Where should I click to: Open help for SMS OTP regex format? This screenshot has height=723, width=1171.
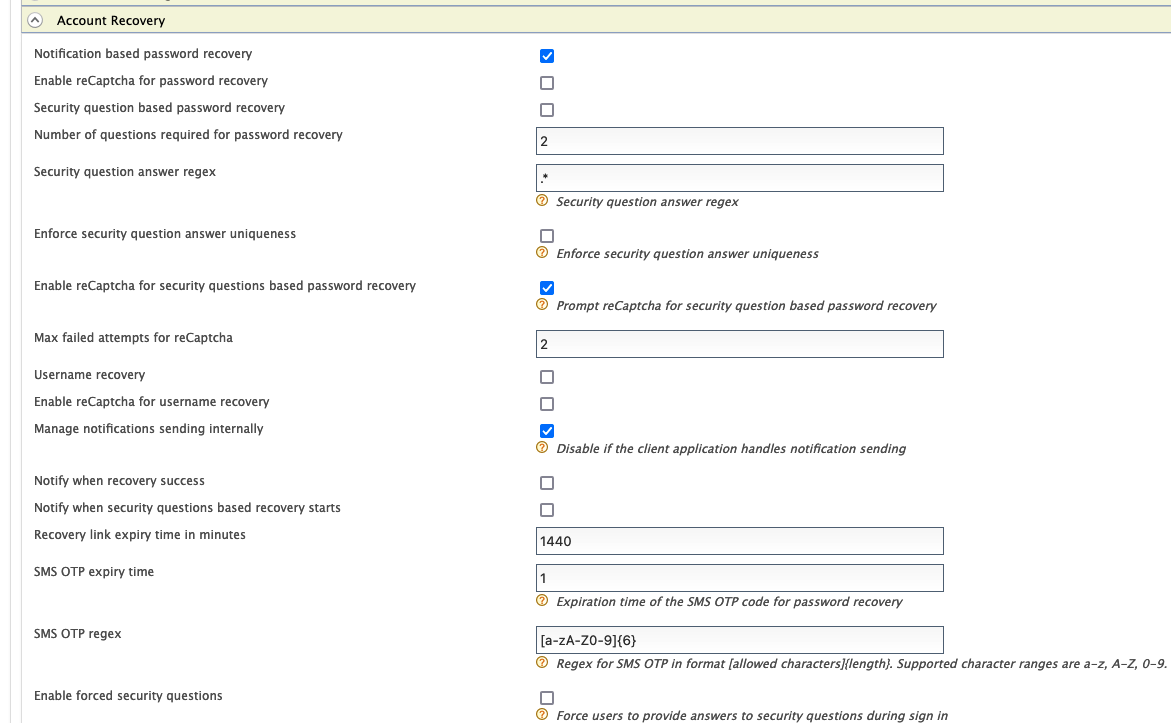540,664
